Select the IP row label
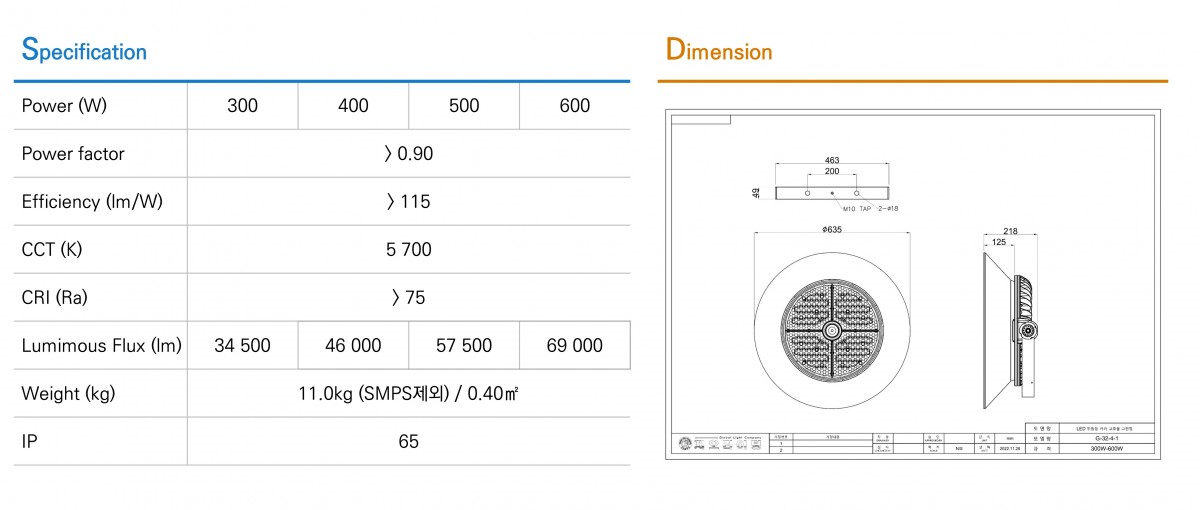1200x510 pixels. tap(29, 442)
